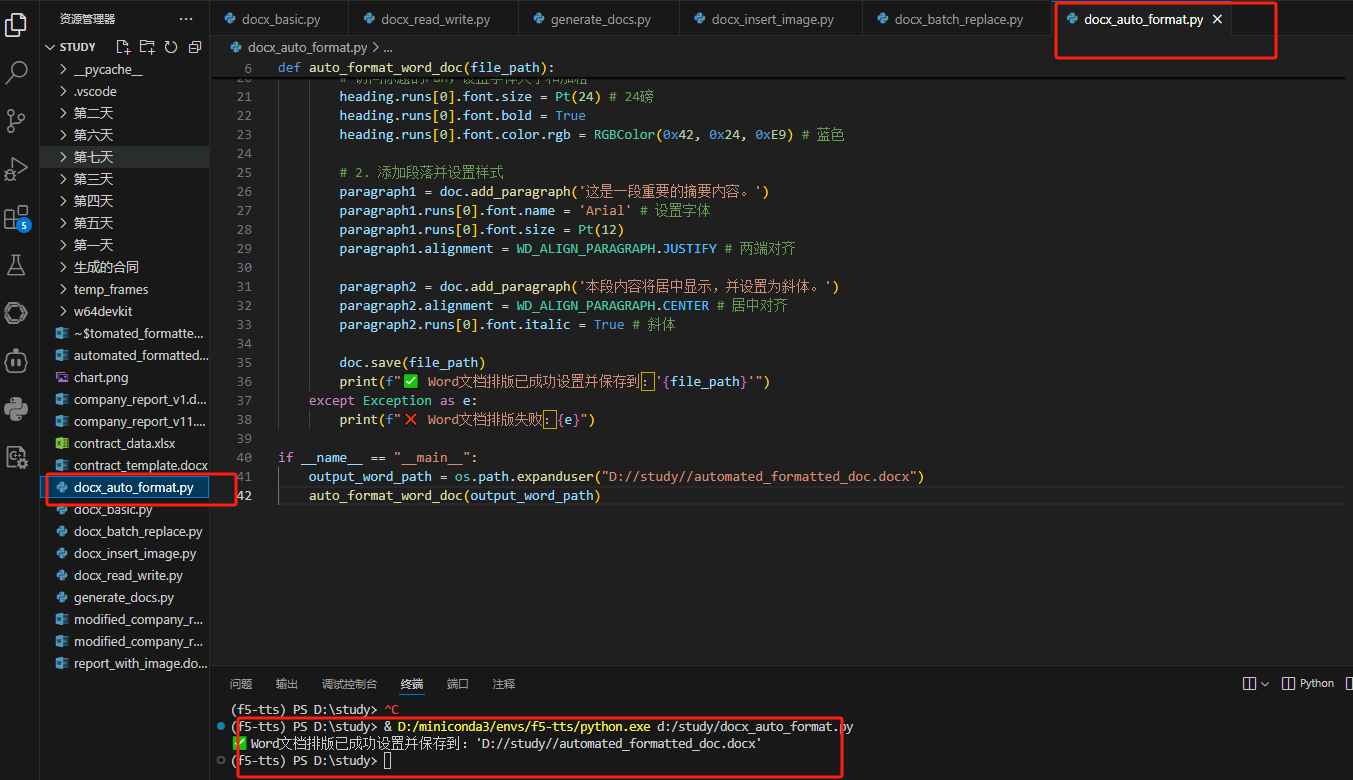
Task: Open the 端口 (Ports) panel tab
Action: [x=458, y=684]
